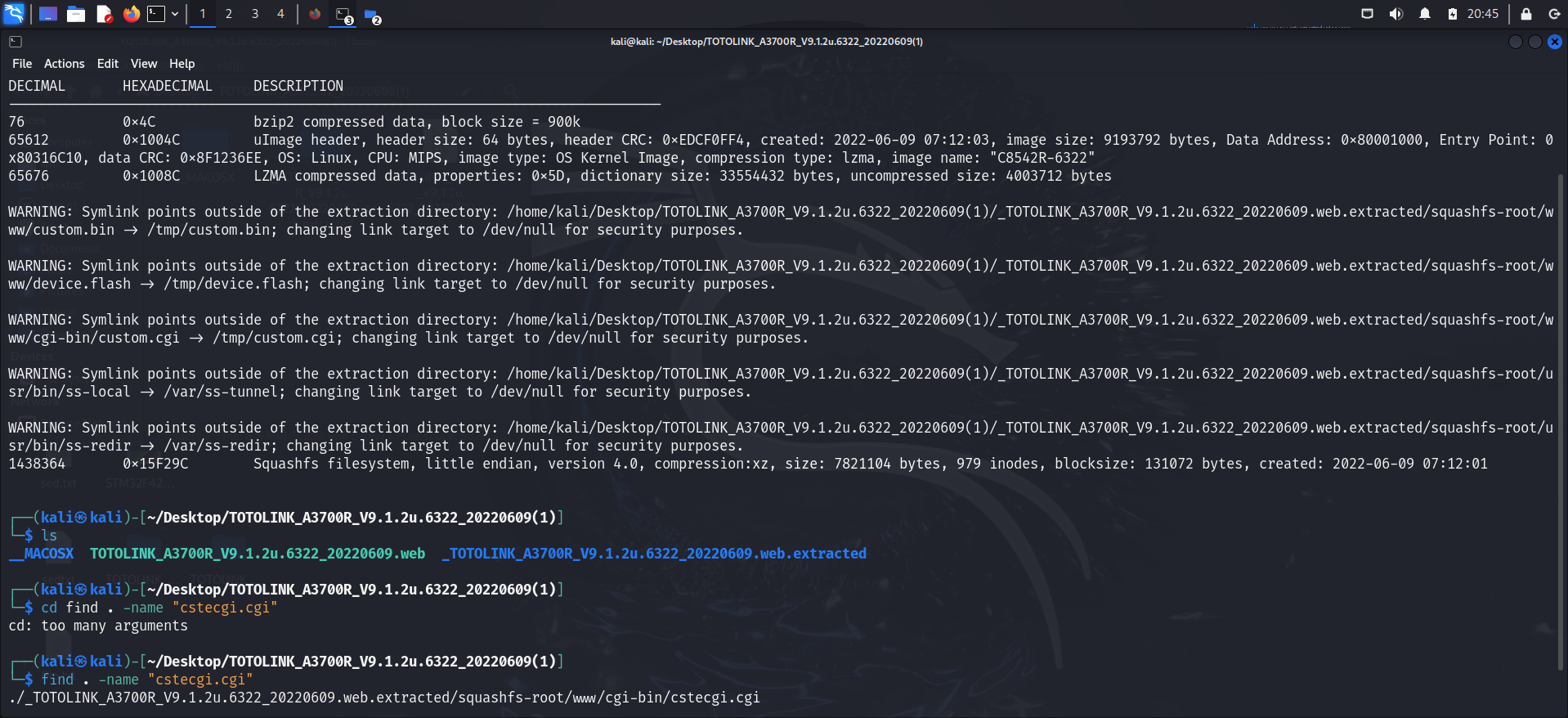Click the hex value 0x1004C
Viewport: 1568px width, 718px height.
(x=151, y=140)
